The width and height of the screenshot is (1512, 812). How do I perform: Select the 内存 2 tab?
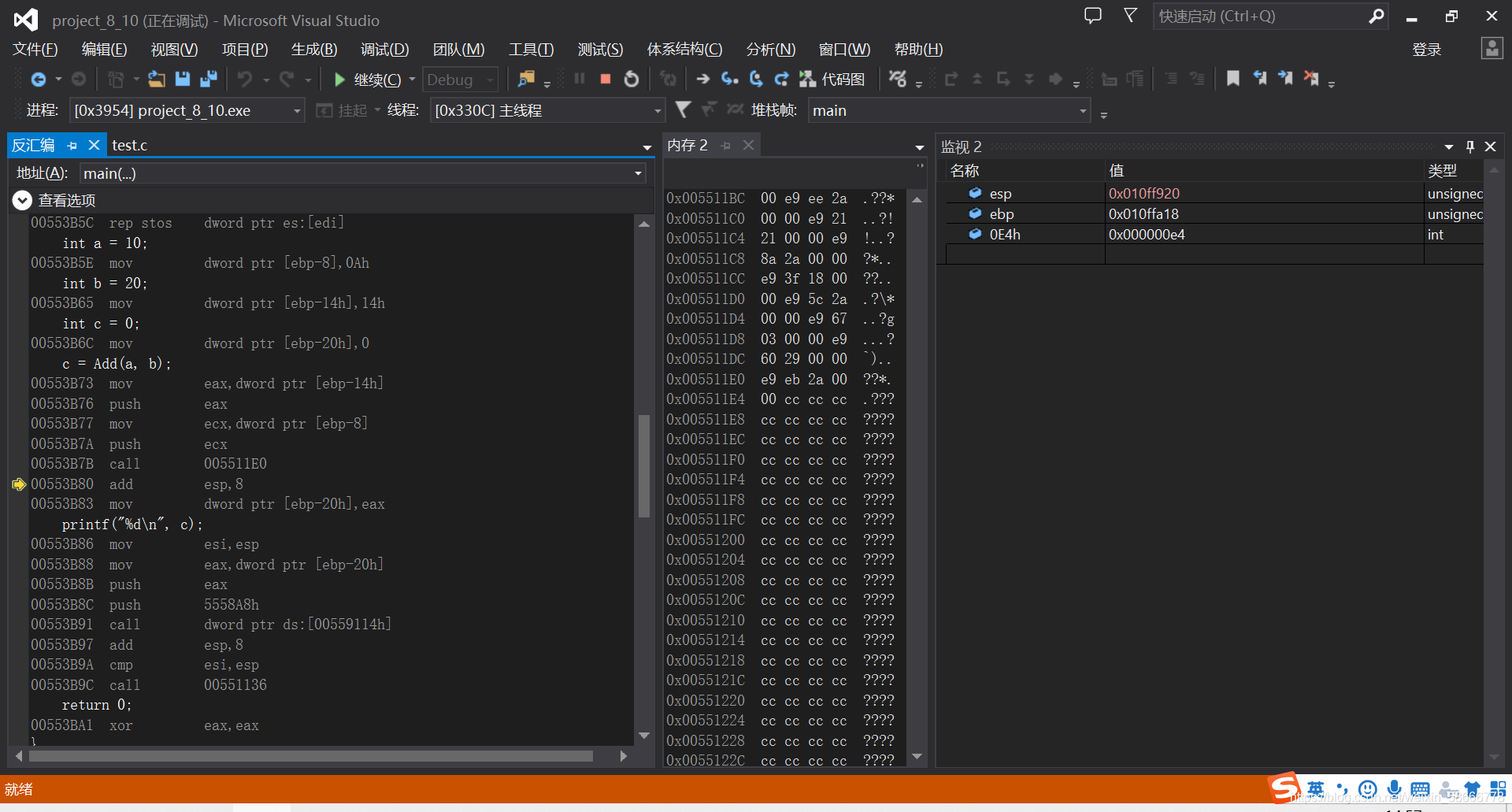687,146
